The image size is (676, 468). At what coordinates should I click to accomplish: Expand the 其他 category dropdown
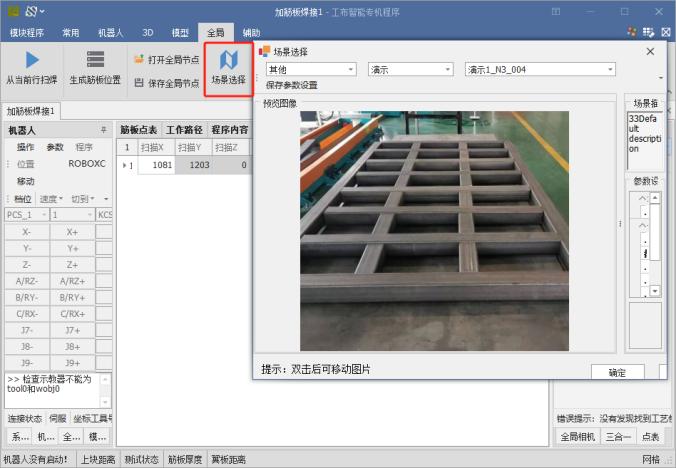tap(310, 70)
